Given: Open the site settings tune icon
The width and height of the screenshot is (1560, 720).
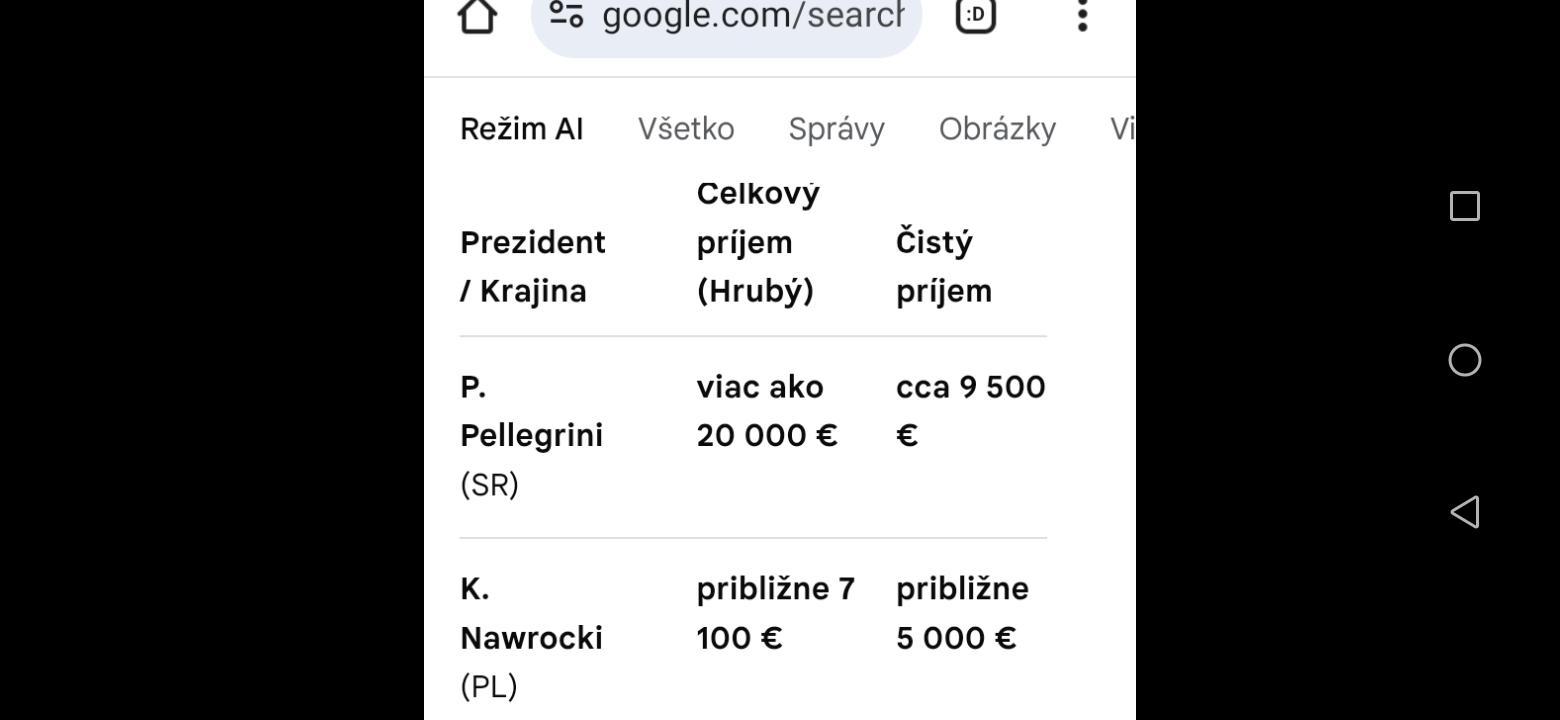Looking at the screenshot, I should 567,14.
